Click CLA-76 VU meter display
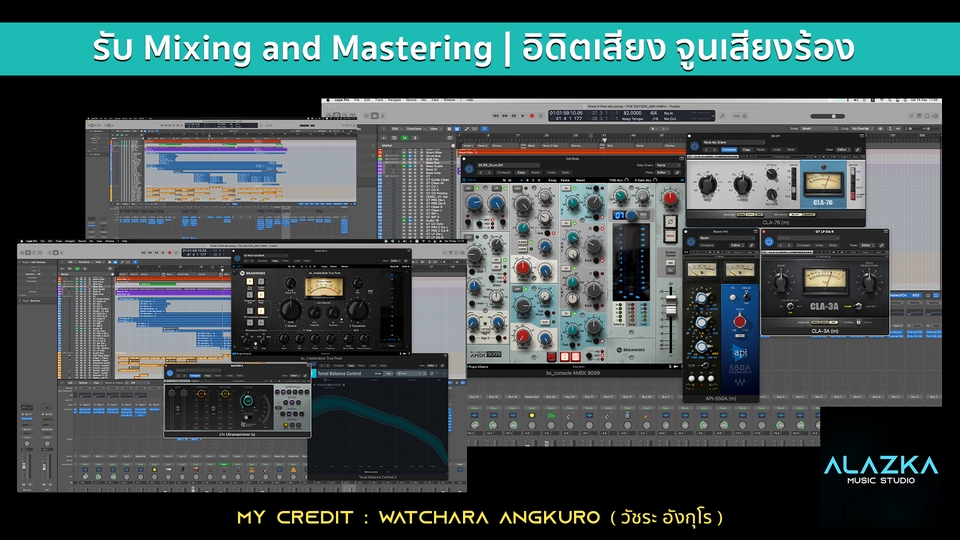Screen dimensions: 960x540 (823, 183)
